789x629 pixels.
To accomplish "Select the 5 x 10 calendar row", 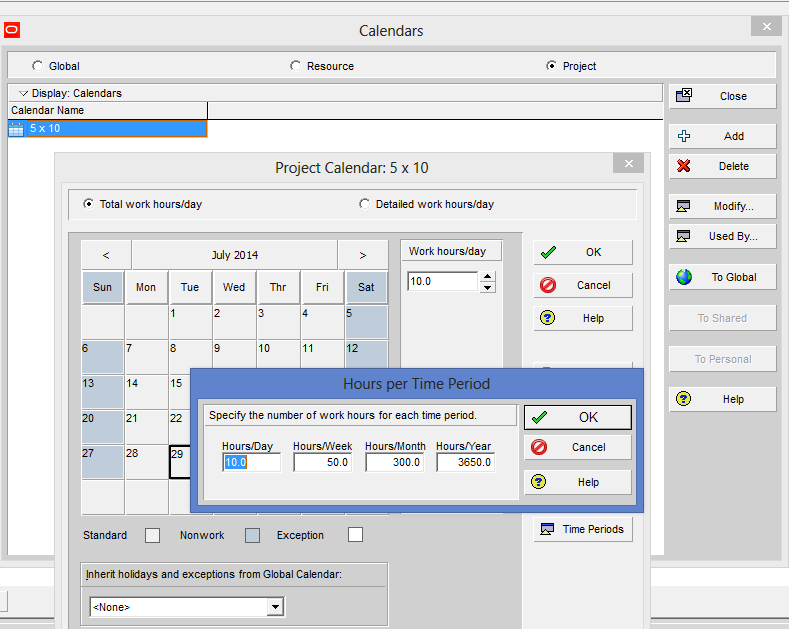I will tap(106, 128).
